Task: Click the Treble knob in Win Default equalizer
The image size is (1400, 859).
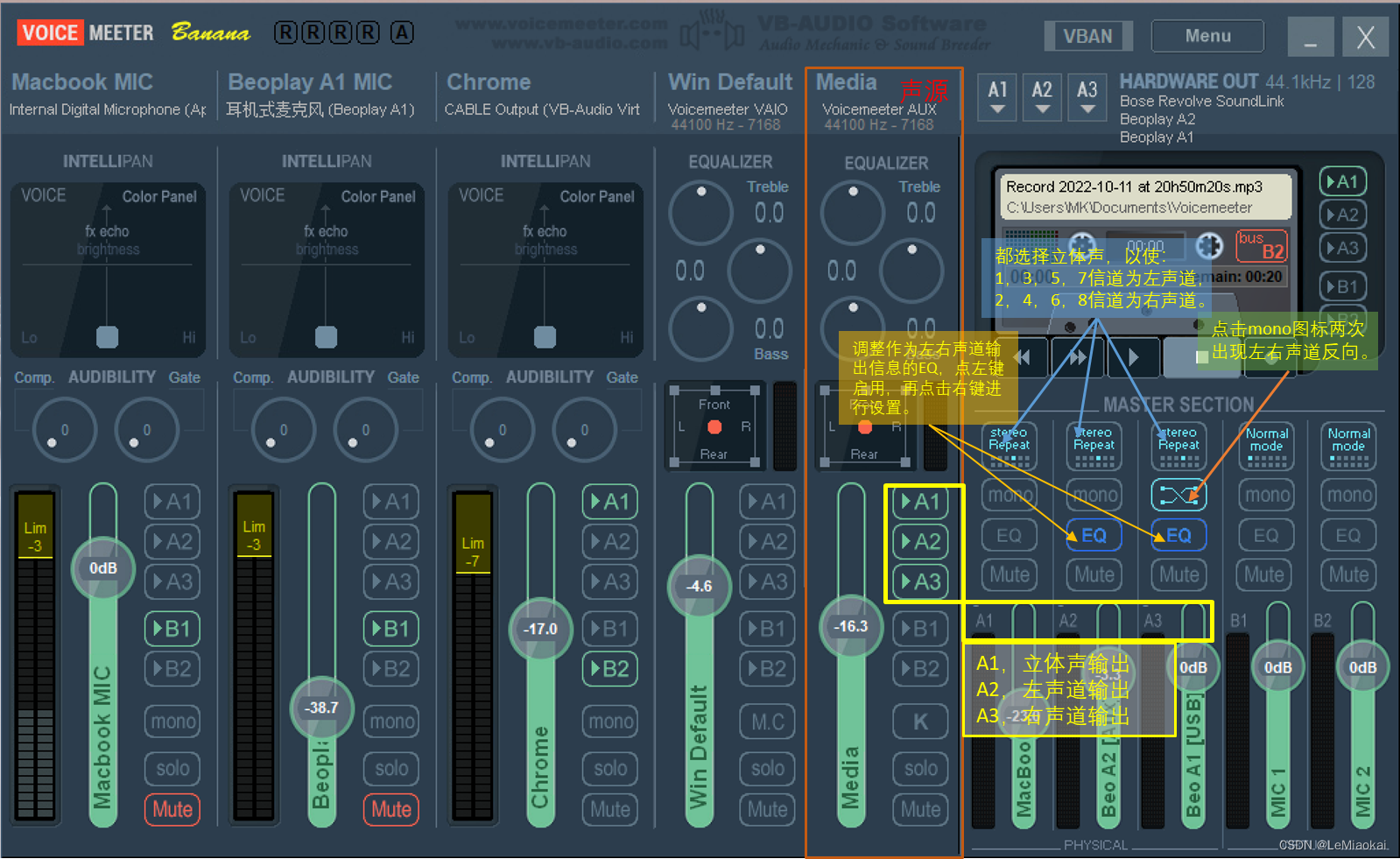Action: (700, 212)
